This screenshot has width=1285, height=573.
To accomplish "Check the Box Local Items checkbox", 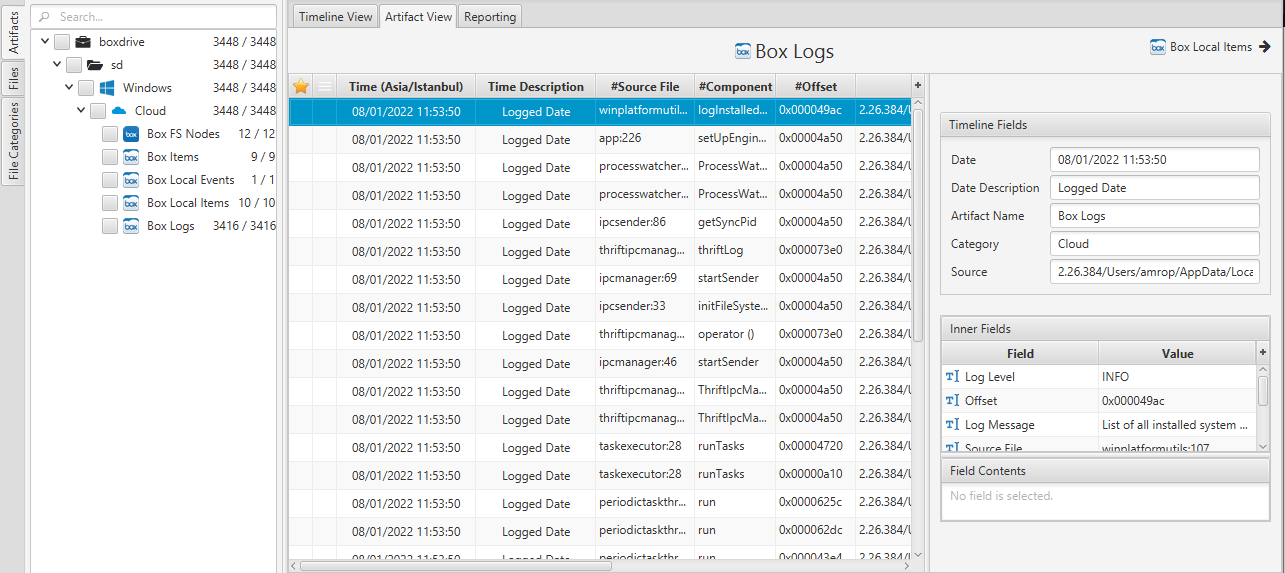I will tap(110, 203).
